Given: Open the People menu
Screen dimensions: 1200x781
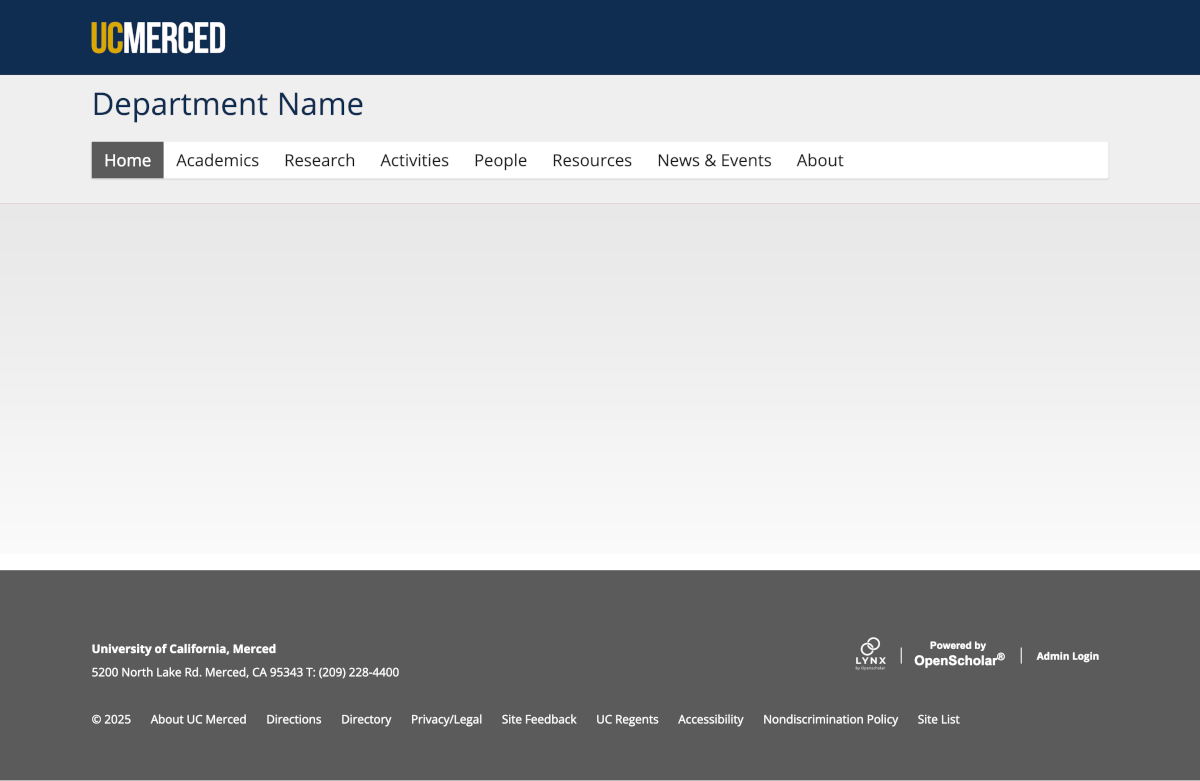Looking at the screenshot, I should coord(500,160).
